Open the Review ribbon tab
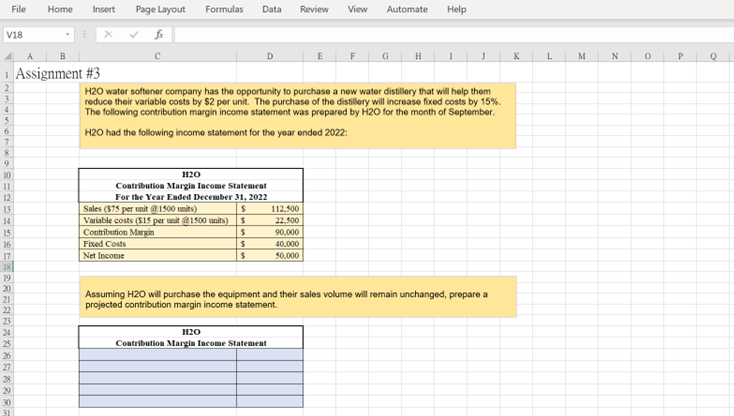 click(x=314, y=9)
